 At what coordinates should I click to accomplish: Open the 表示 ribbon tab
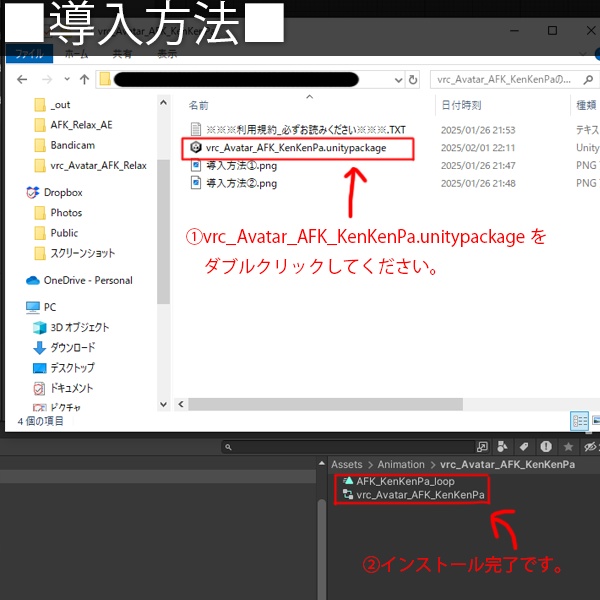[x=167, y=54]
